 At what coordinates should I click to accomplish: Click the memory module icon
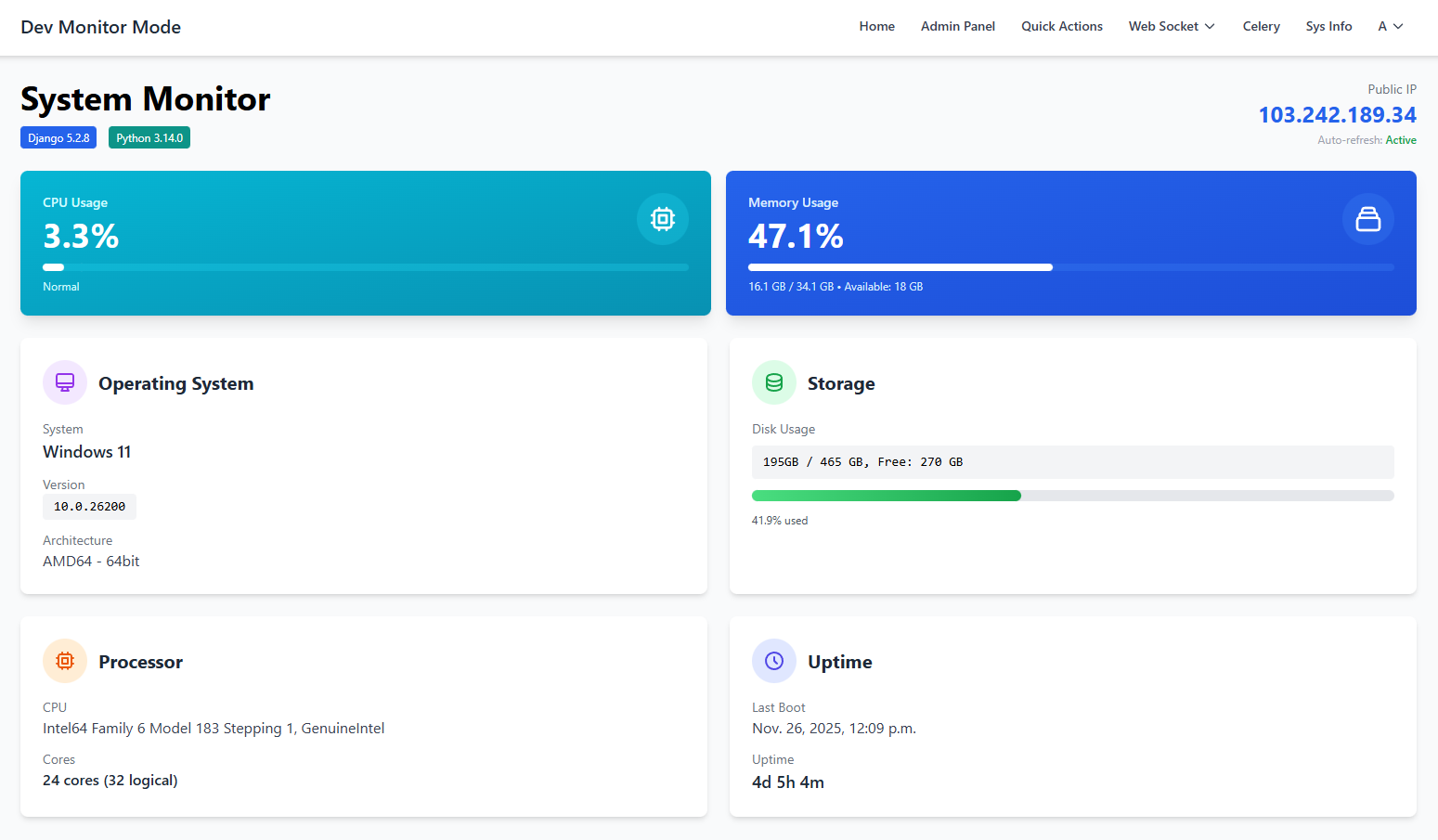point(1368,219)
